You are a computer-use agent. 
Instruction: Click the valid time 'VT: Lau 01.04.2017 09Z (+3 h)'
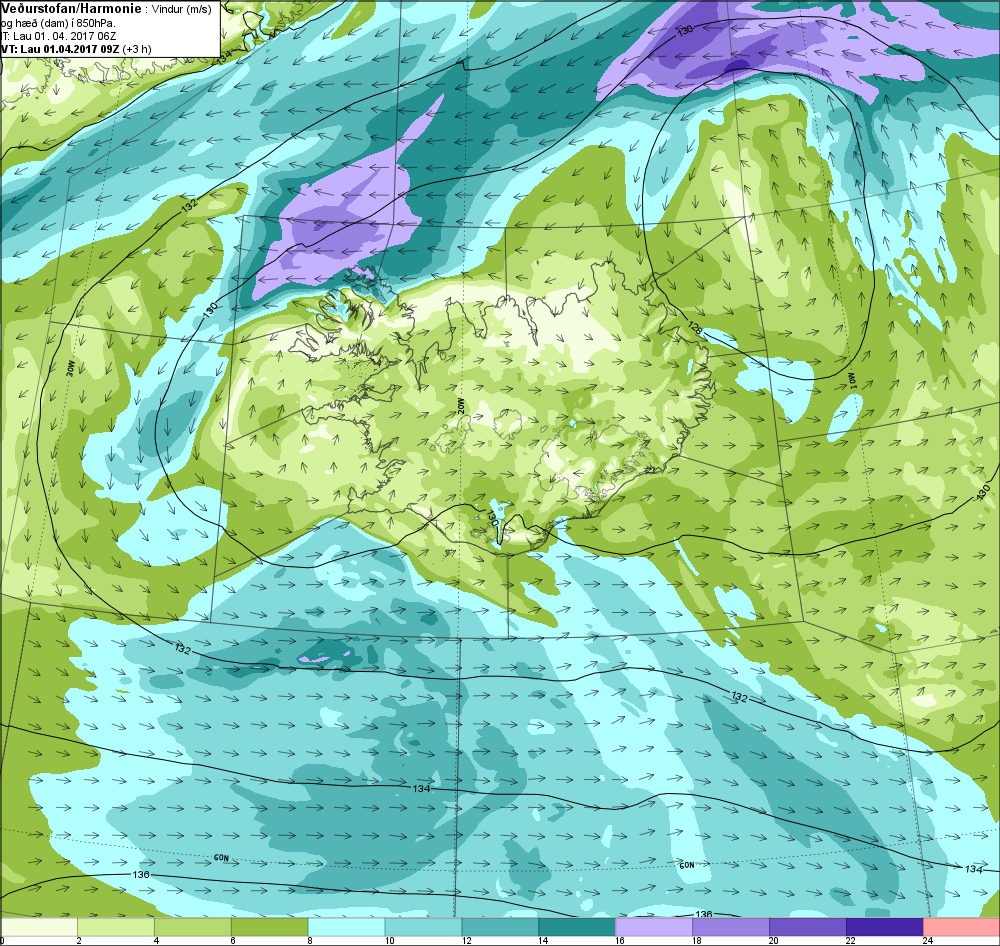tap(77, 49)
